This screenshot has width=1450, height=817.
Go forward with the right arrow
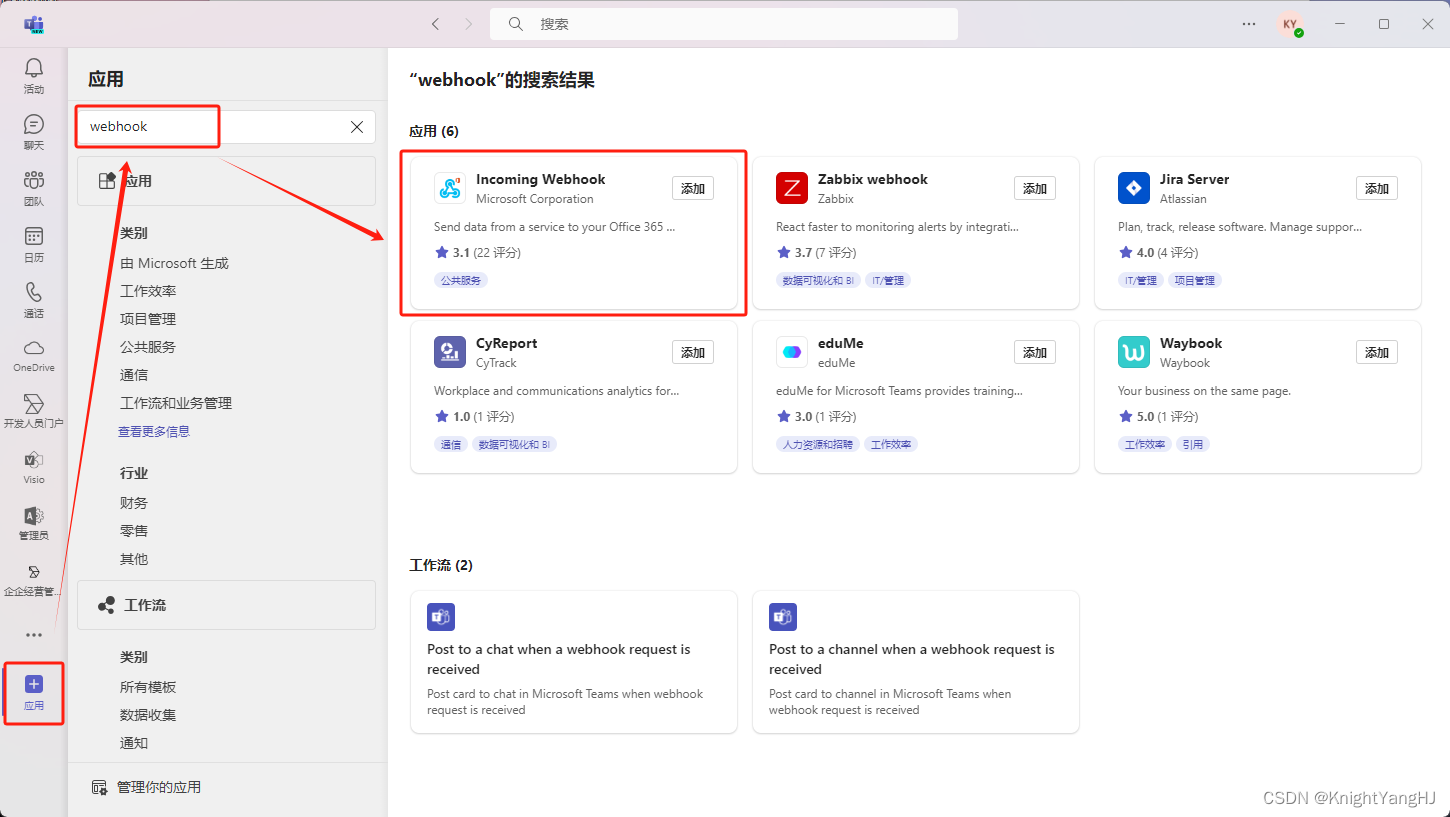[468, 24]
